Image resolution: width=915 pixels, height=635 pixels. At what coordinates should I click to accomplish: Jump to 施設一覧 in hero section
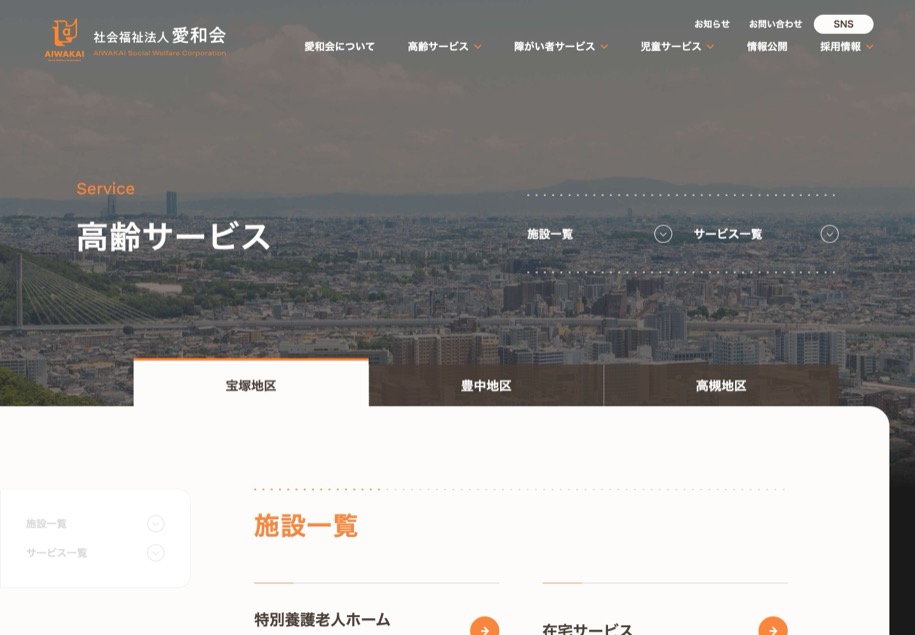pos(550,234)
